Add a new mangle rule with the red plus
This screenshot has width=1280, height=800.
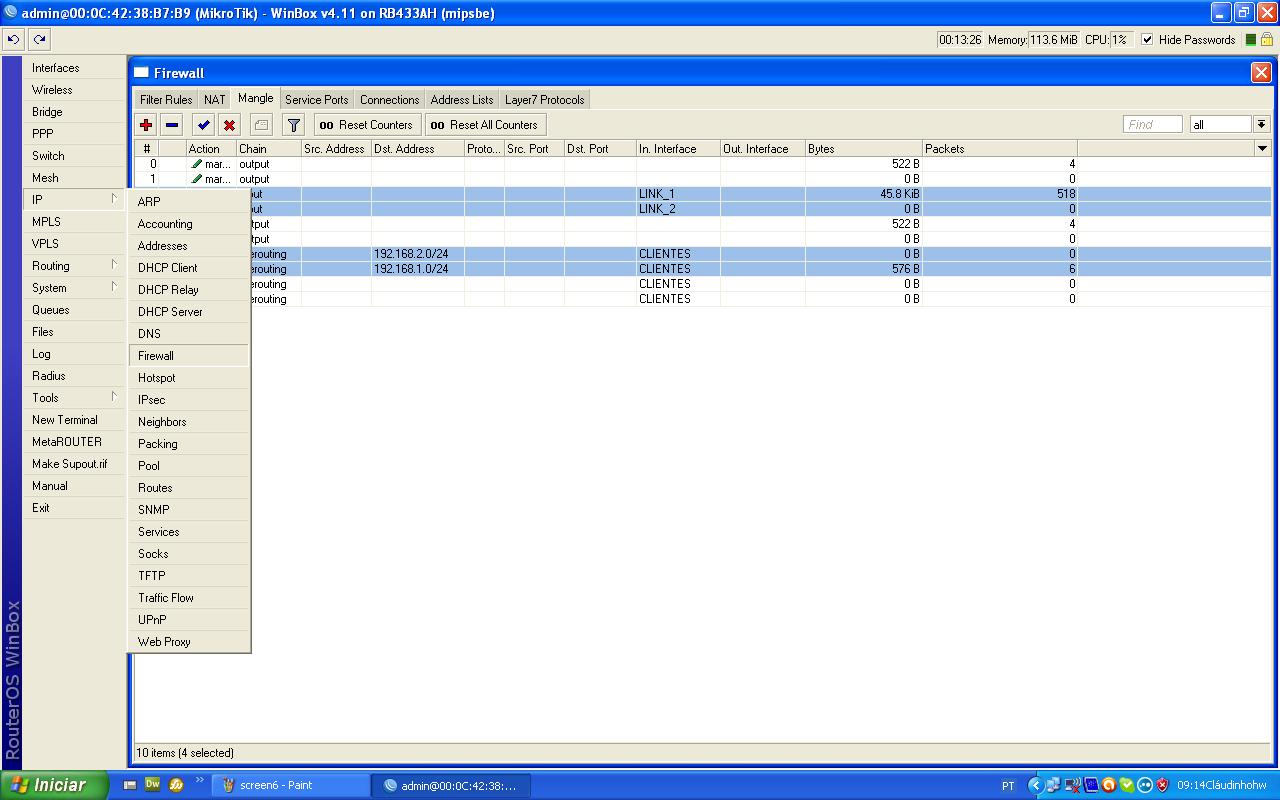(x=146, y=125)
